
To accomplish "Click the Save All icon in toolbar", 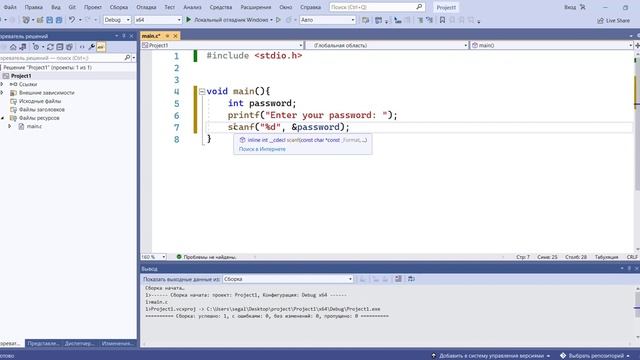I will click(59, 20).
